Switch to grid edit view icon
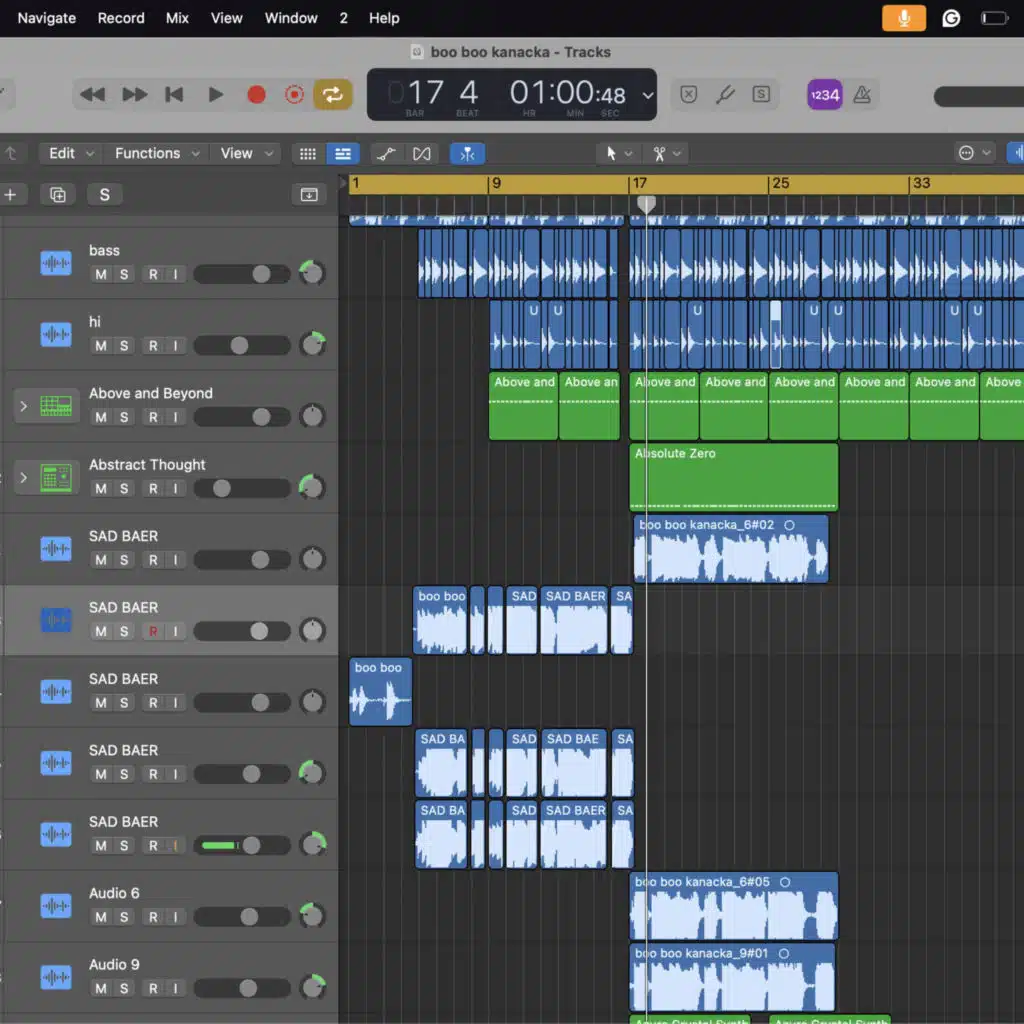The width and height of the screenshot is (1024, 1024). click(308, 153)
